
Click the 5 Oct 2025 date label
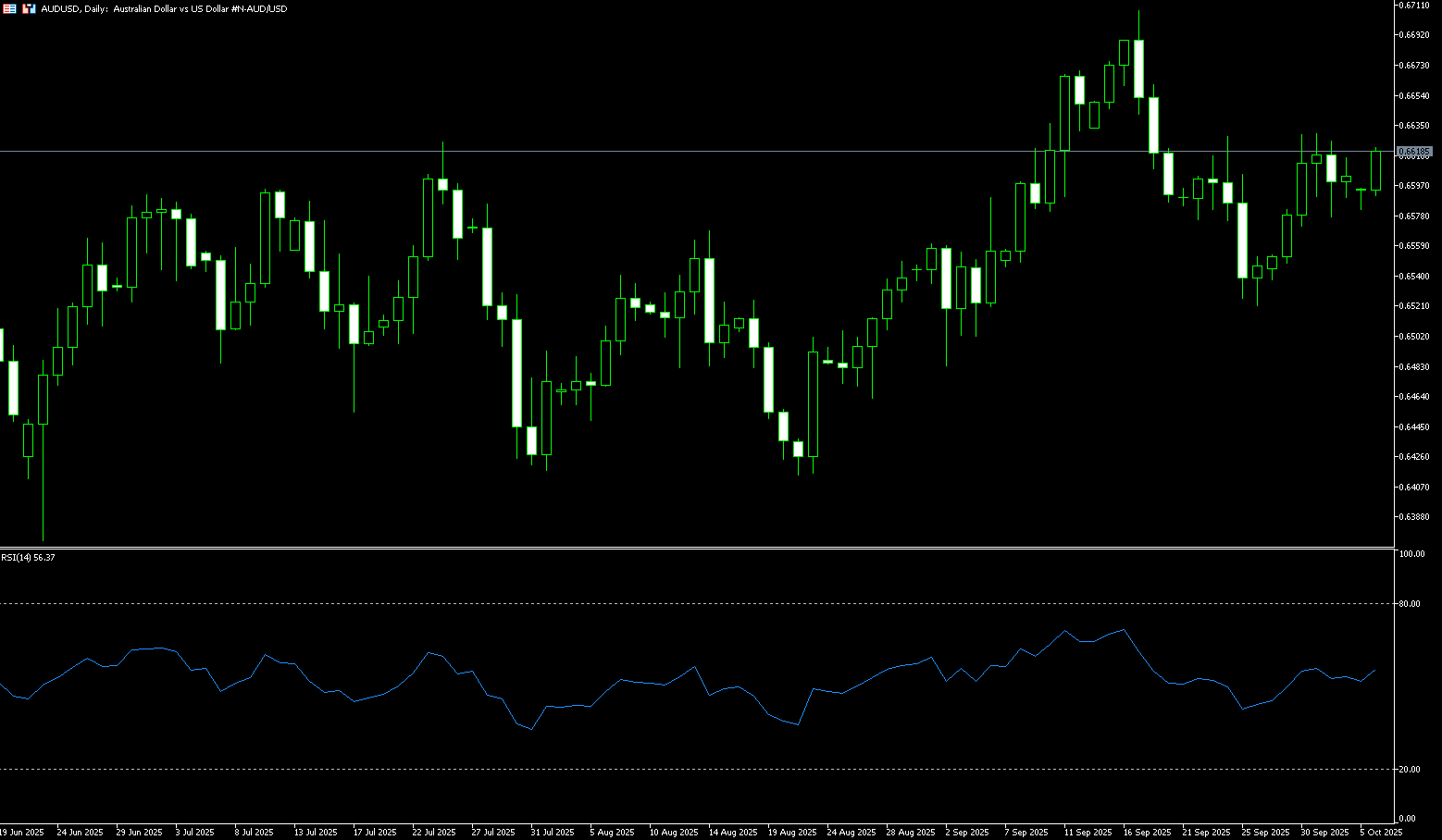point(1381,833)
